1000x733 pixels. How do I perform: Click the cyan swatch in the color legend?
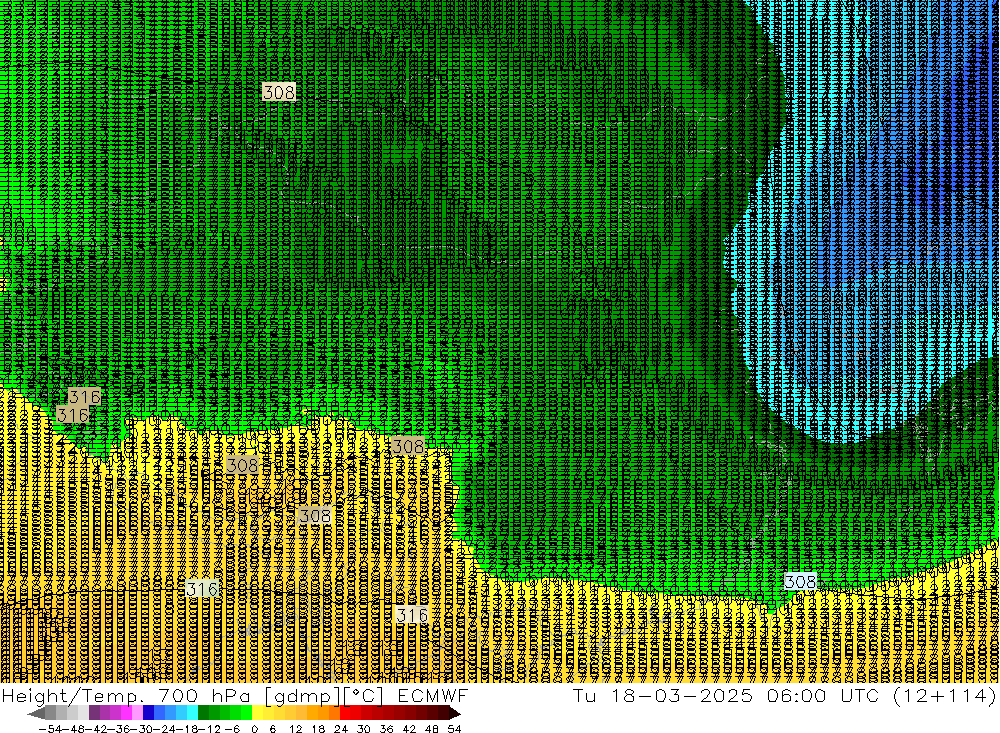click(x=192, y=713)
